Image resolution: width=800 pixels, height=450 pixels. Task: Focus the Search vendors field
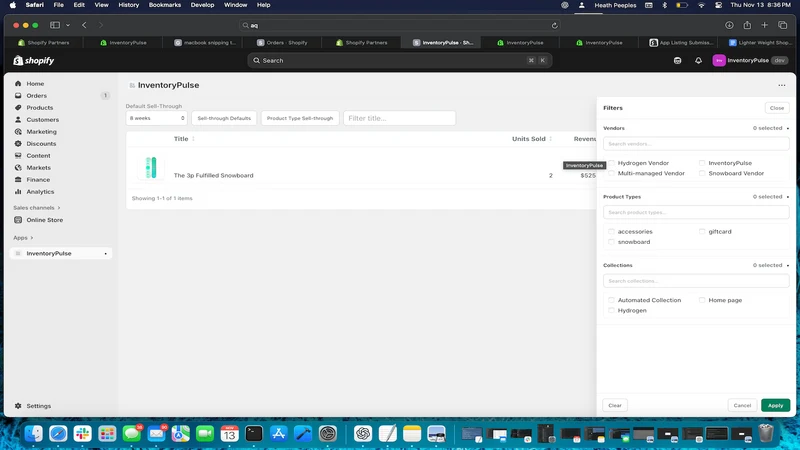point(696,144)
